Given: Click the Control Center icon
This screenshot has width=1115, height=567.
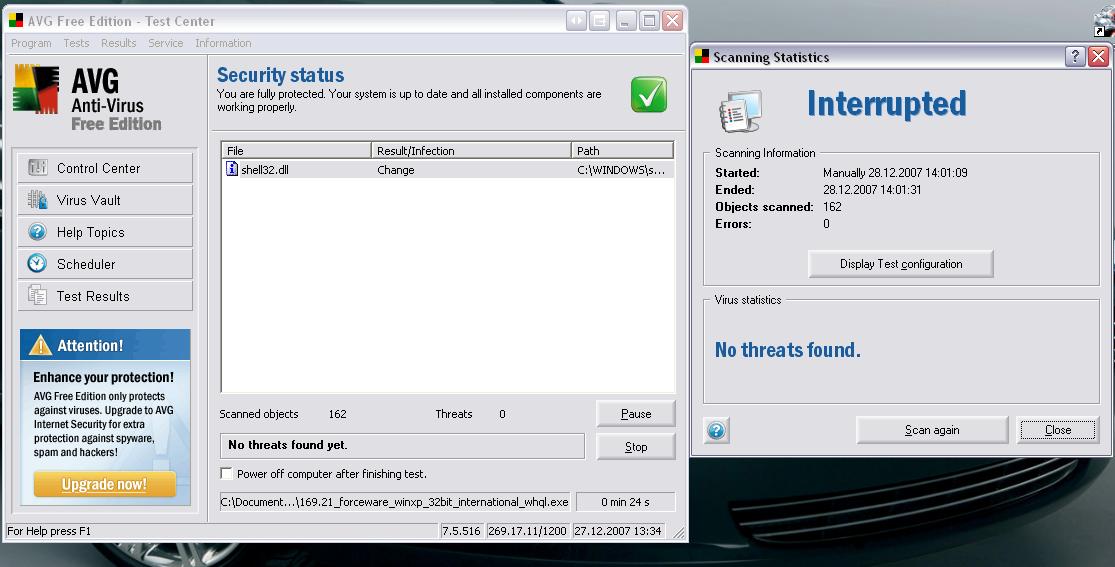Looking at the screenshot, I should click(38, 168).
